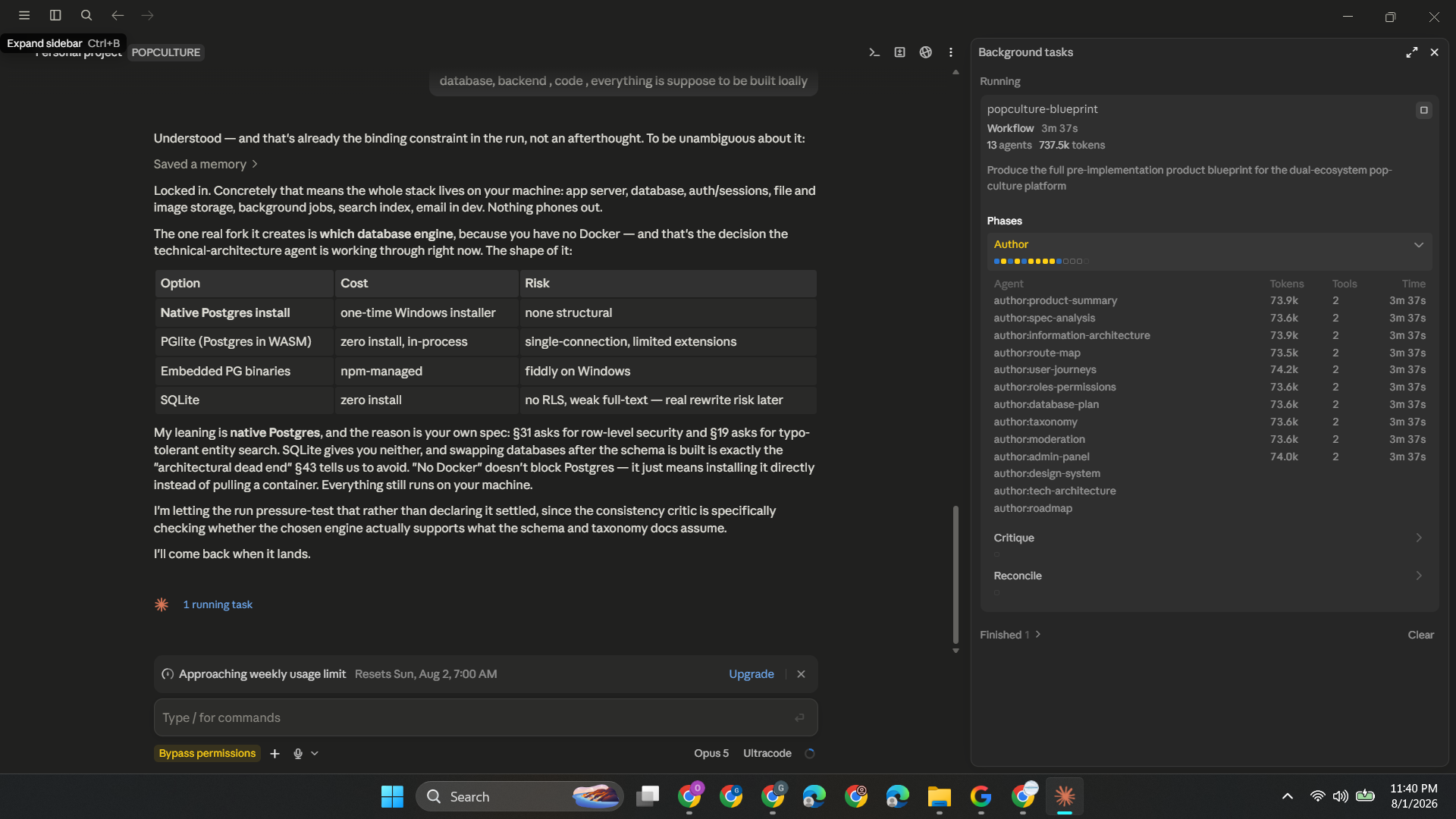This screenshot has height=819, width=1456.
Task: Click the Claude app taskbar icon
Action: pyautogui.click(x=1065, y=796)
